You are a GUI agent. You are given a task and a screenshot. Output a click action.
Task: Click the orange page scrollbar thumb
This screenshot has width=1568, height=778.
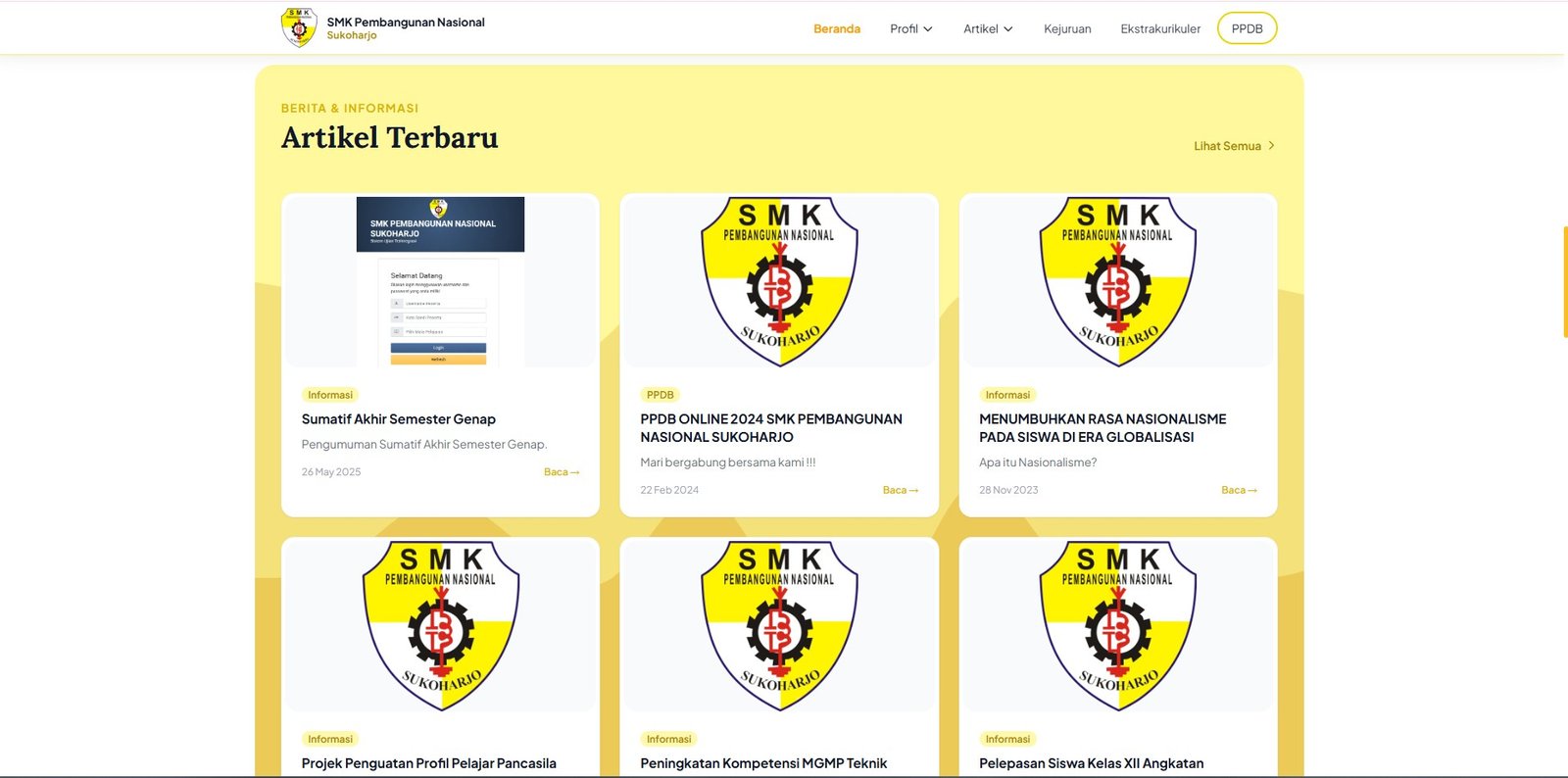point(1565,282)
